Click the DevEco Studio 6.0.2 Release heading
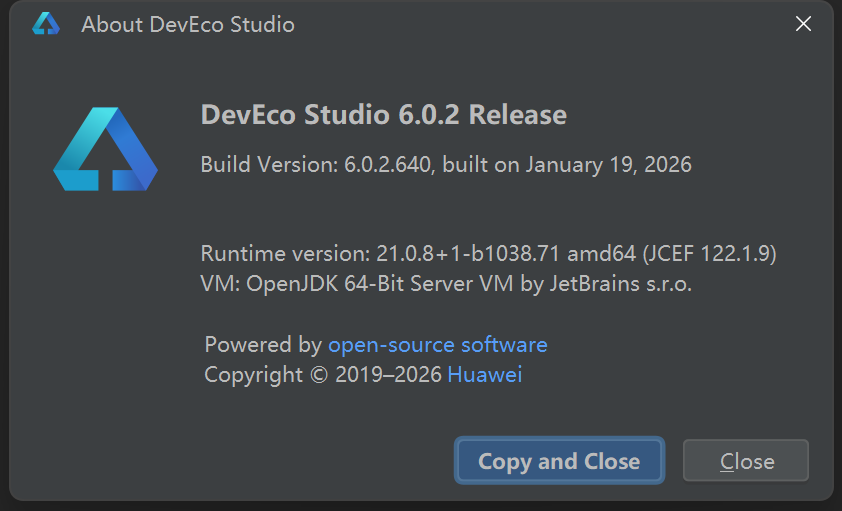 pyautogui.click(x=383, y=115)
